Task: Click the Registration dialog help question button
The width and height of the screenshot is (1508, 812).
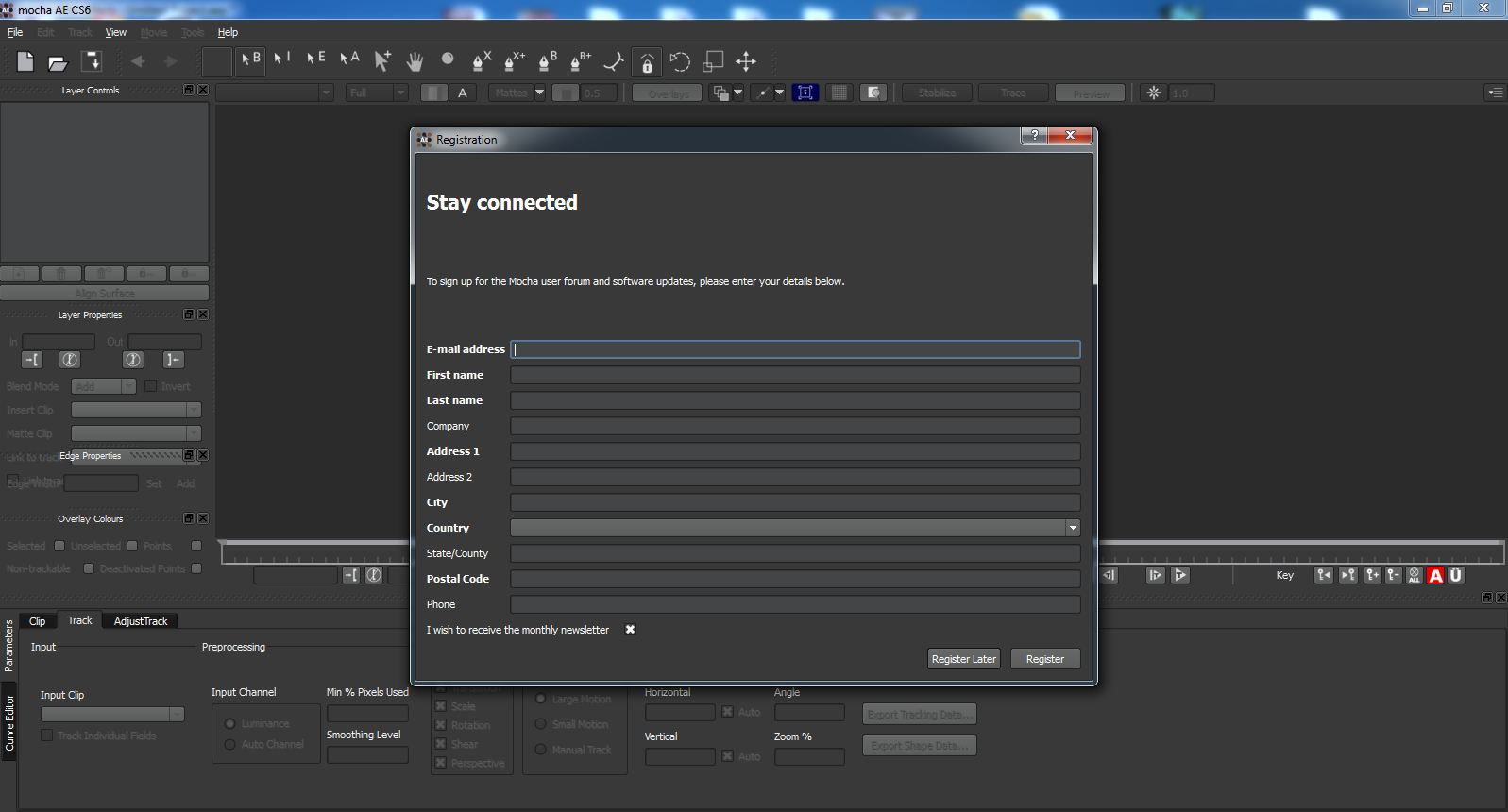Action: [x=1034, y=135]
